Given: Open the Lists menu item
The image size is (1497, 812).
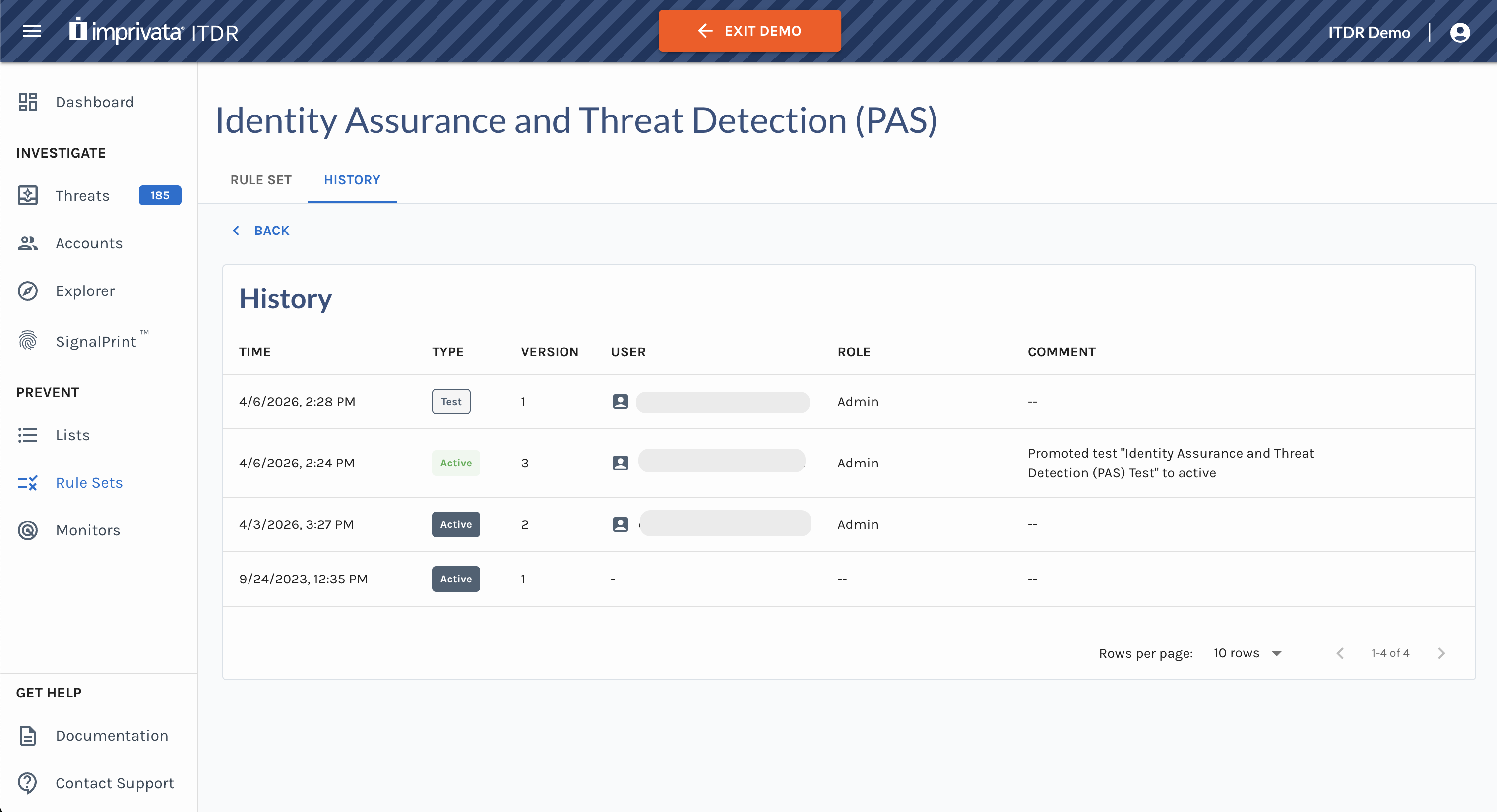Looking at the screenshot, I should click(72, 435).
